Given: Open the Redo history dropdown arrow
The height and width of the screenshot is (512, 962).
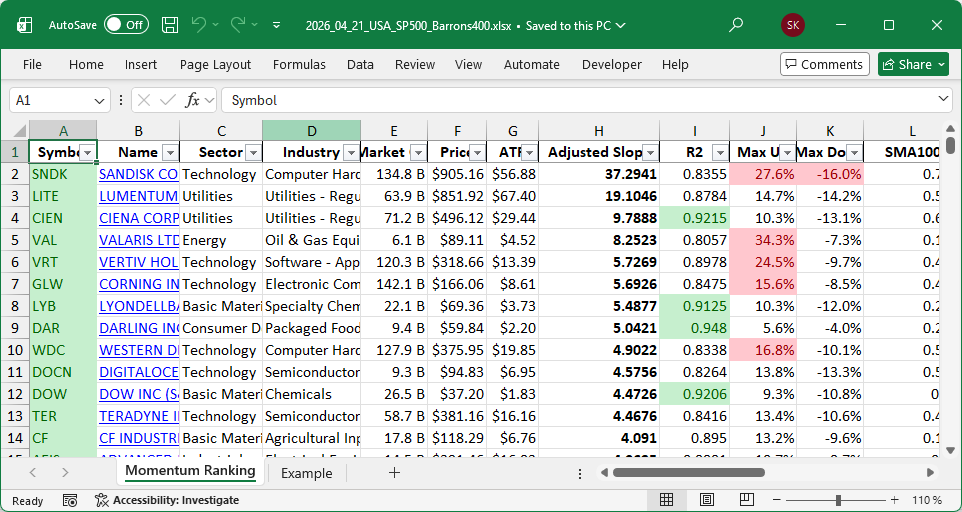Looking at the screenshot, I should pos(255,25).
